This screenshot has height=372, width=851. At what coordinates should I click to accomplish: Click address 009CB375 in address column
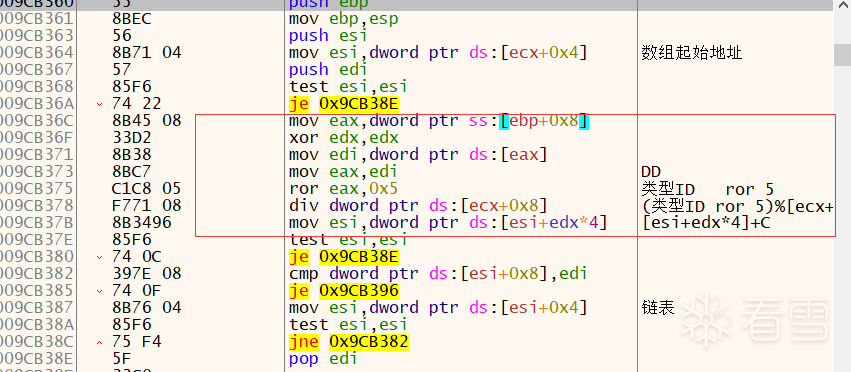[36, 188]
